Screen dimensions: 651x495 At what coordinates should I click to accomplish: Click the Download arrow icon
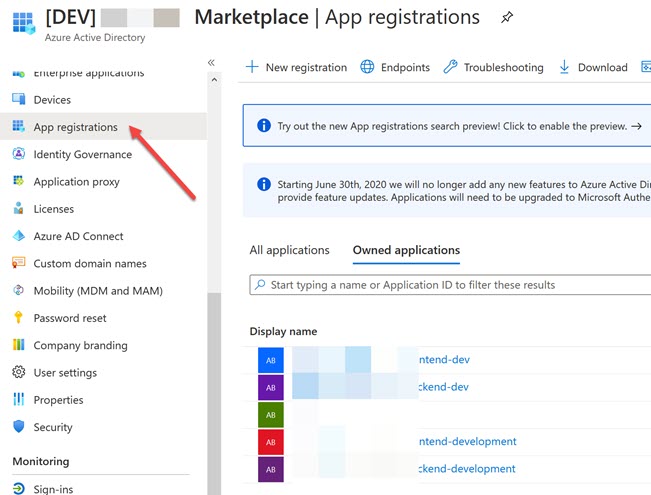(564, 67)
